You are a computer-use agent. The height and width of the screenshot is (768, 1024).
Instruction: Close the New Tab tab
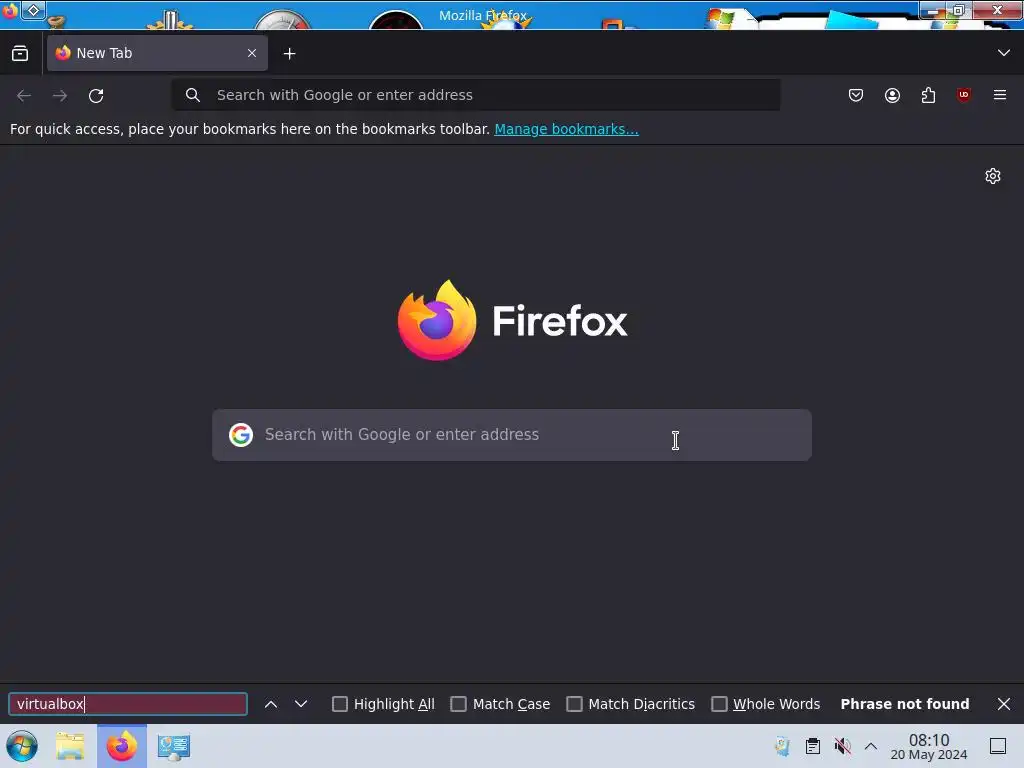252,53
